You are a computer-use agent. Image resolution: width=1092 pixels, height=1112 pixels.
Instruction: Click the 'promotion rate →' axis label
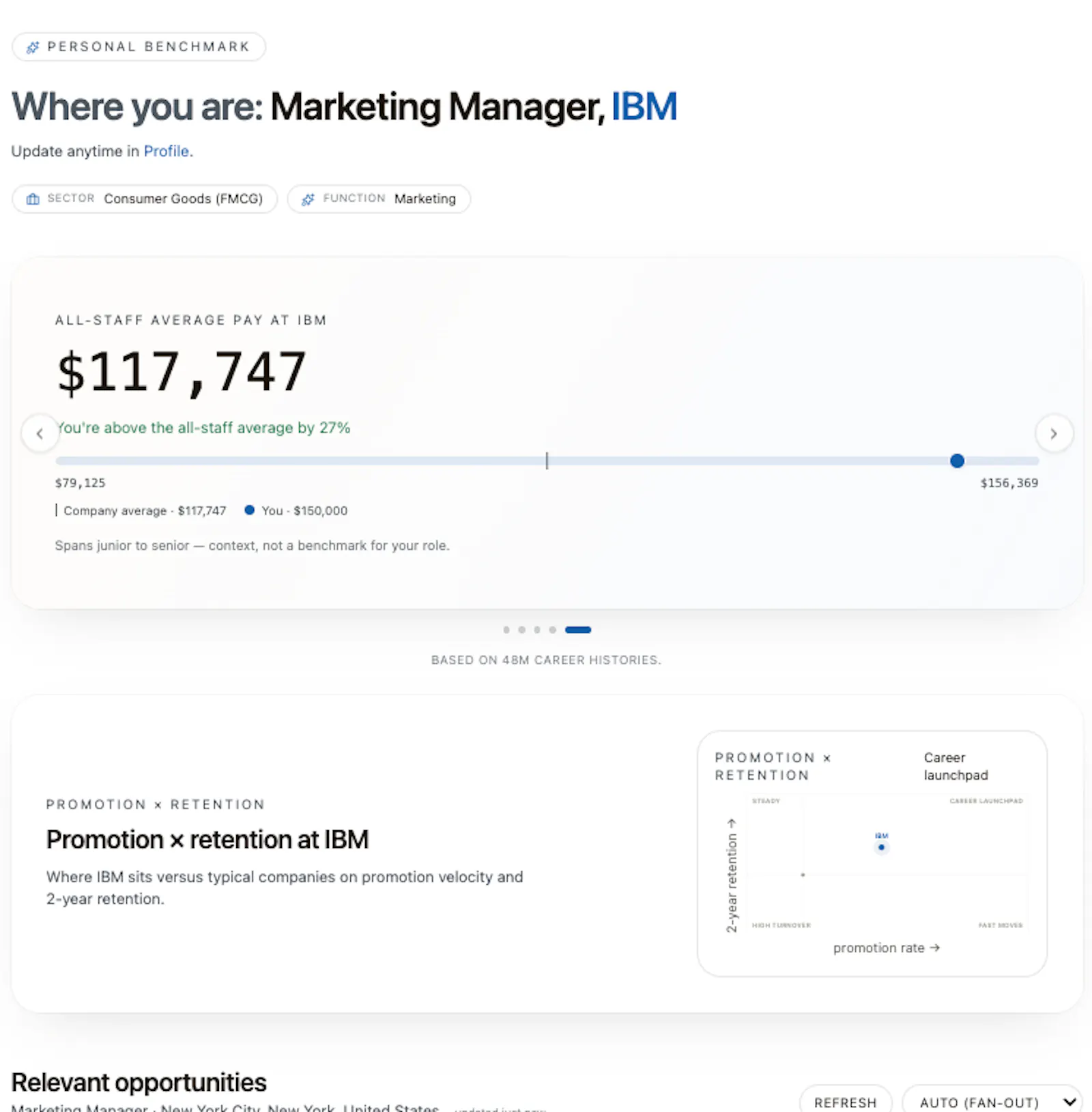(887, 948)
